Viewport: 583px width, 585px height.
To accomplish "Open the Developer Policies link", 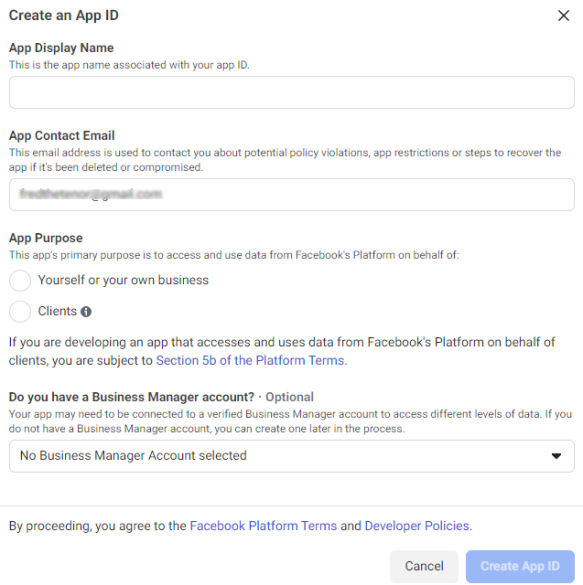I will click(418, 526).
